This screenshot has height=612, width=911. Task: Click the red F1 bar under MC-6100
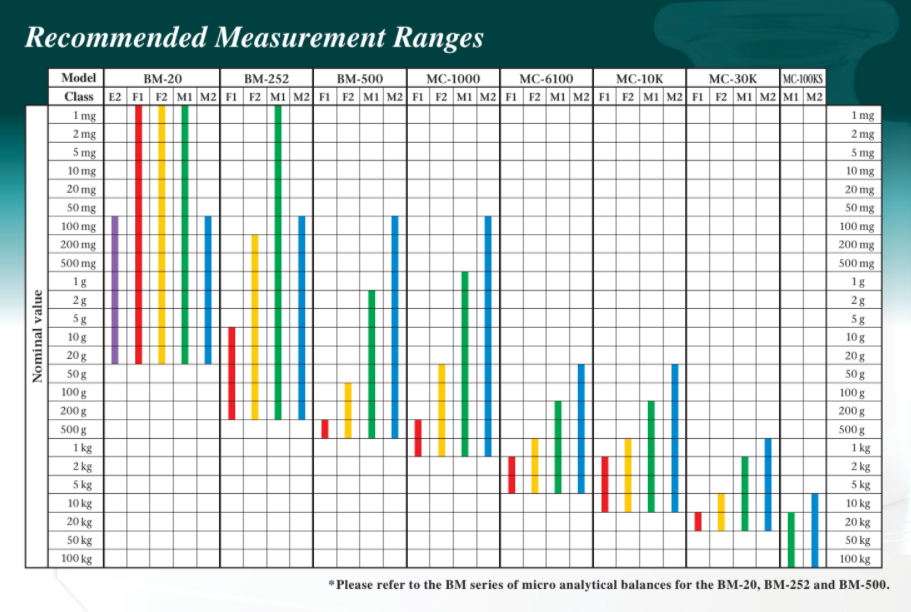511,475
